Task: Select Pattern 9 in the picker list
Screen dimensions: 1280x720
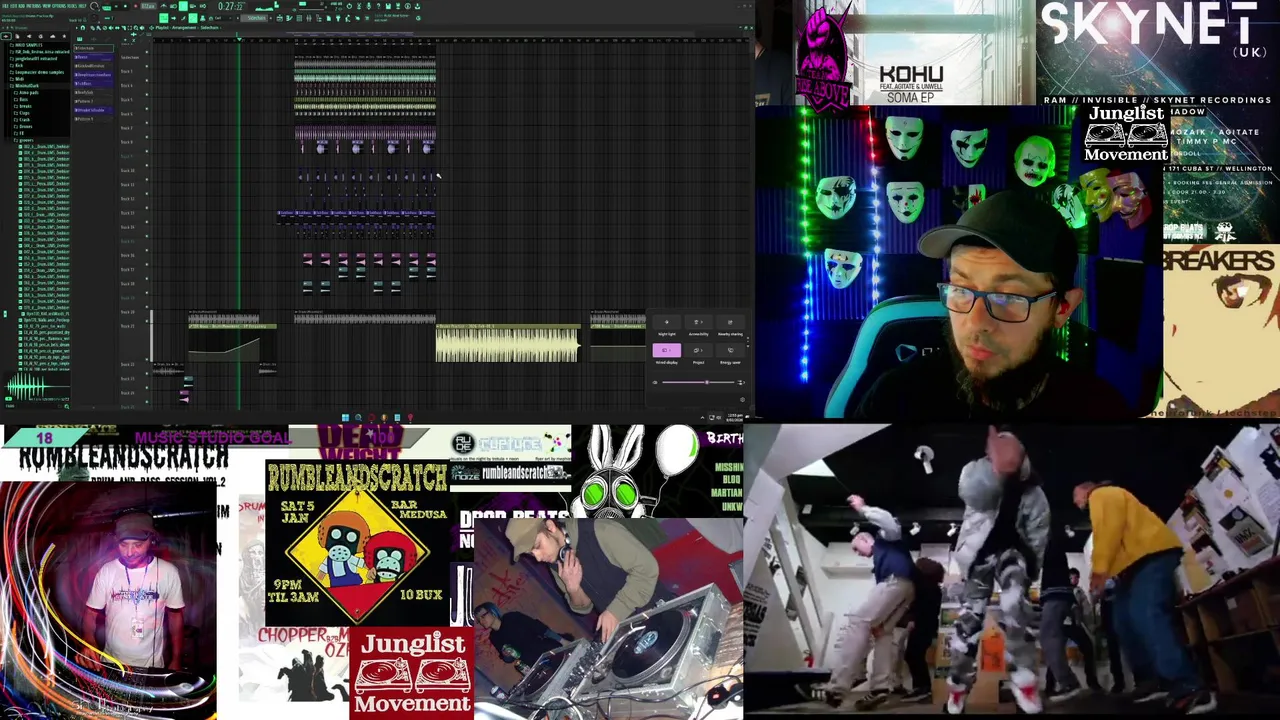Action: pyautogui.click(x=93, y=119)
